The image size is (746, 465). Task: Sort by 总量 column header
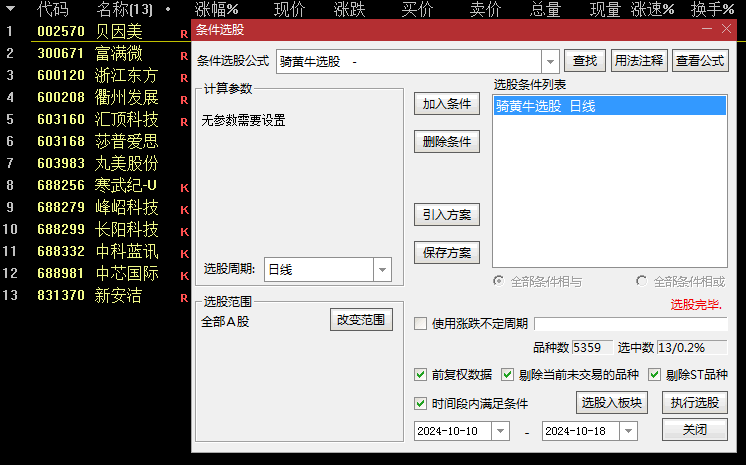546,9
